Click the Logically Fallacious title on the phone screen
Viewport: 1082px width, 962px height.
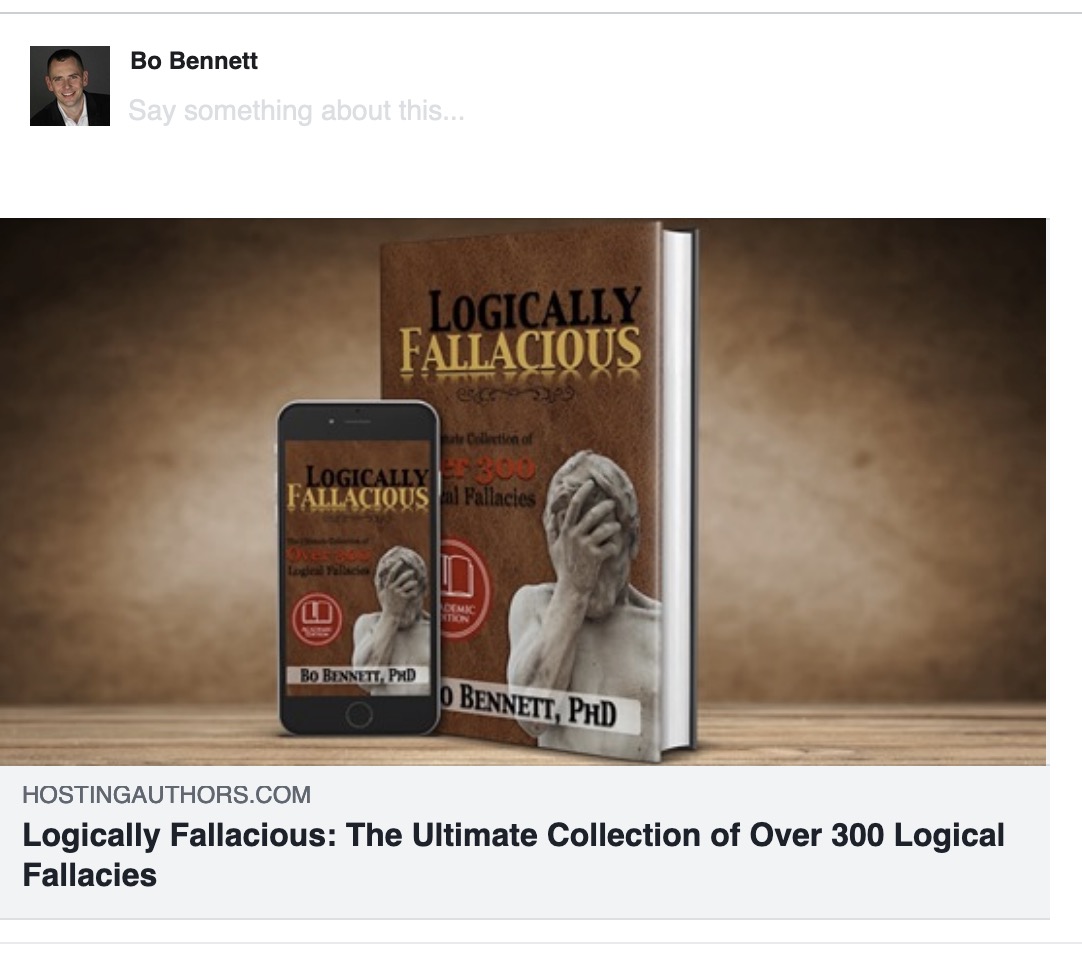[359, 487]
